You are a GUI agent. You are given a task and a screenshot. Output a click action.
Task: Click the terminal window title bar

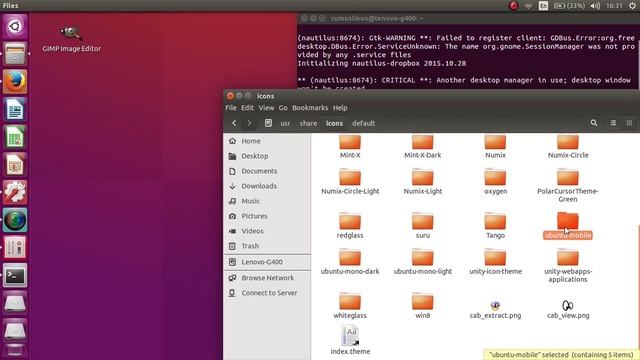pyautogui.click(x=468, y=18)
